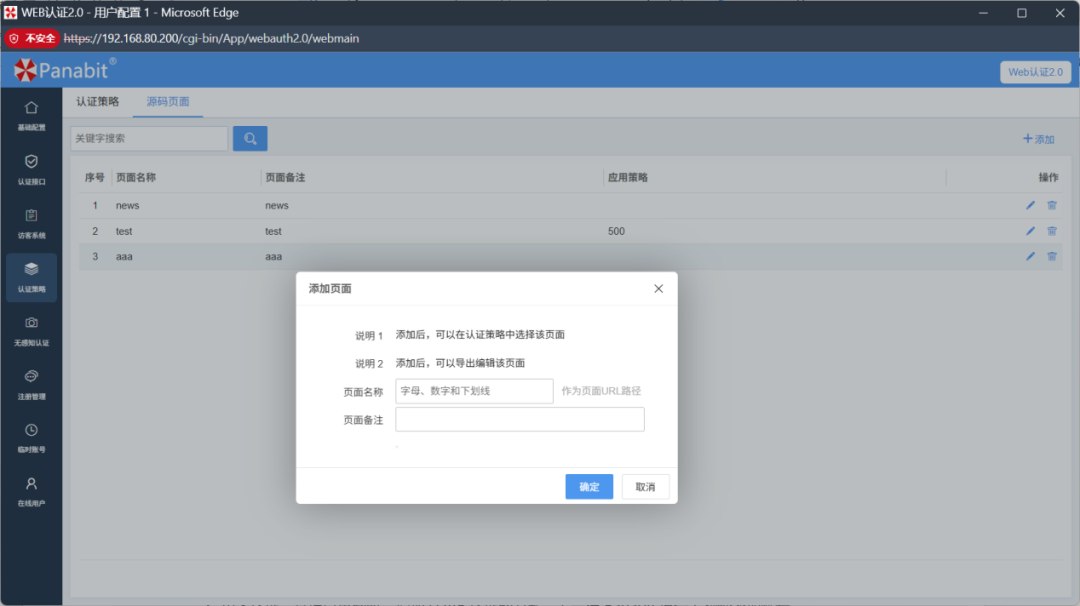
Task: Switch to the 认证策略 tab
Action: tap(96, 101)
